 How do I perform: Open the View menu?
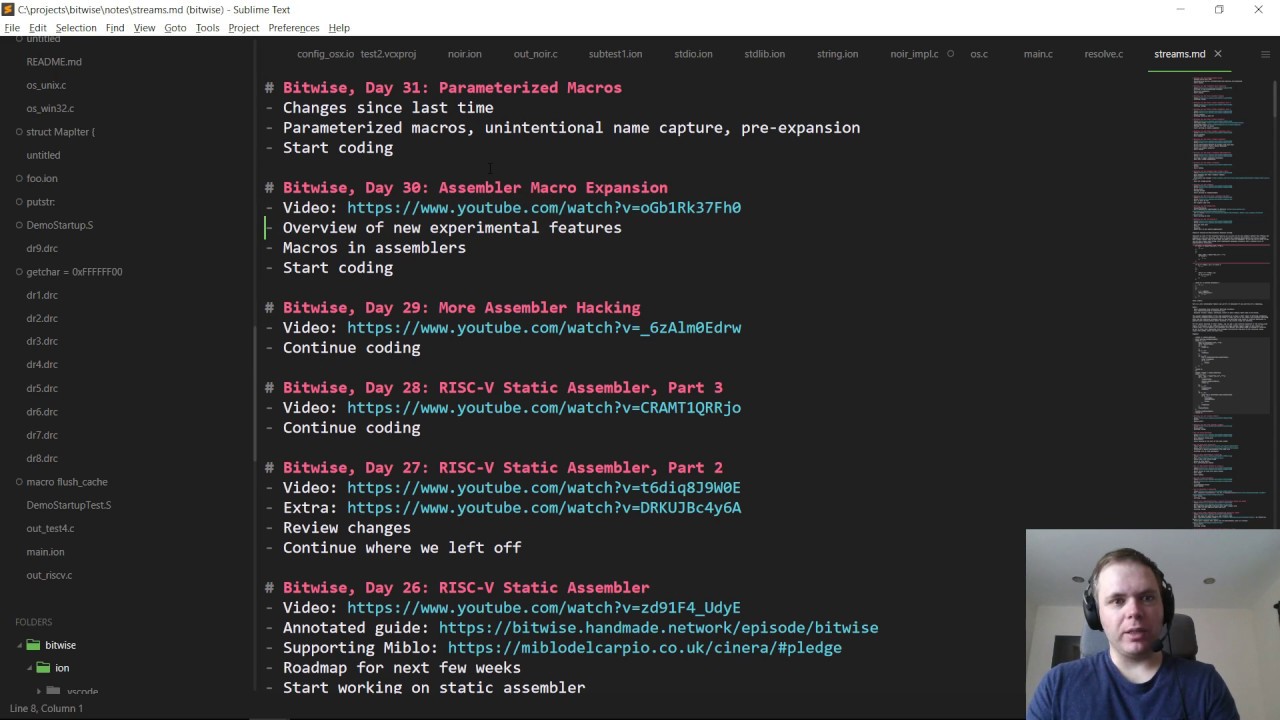(144, 28)
